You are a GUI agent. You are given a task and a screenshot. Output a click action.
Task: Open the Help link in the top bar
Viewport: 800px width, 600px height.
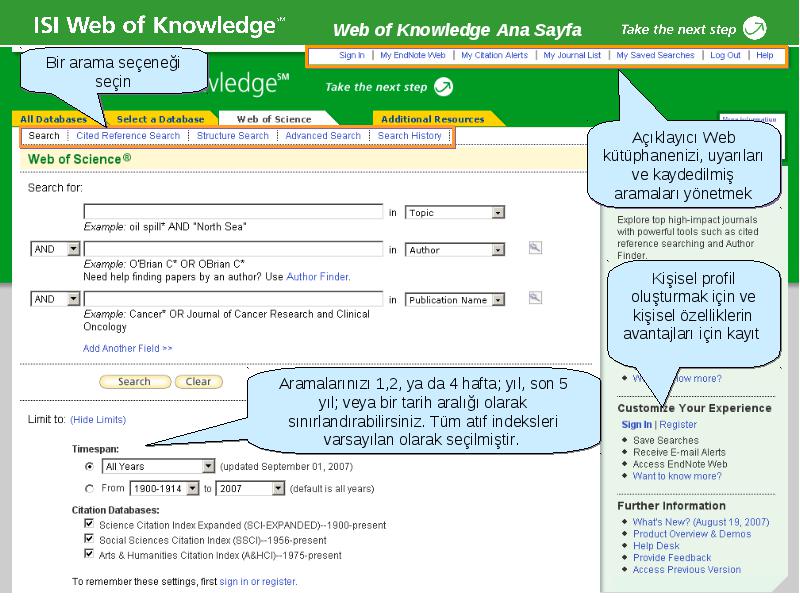765,55
